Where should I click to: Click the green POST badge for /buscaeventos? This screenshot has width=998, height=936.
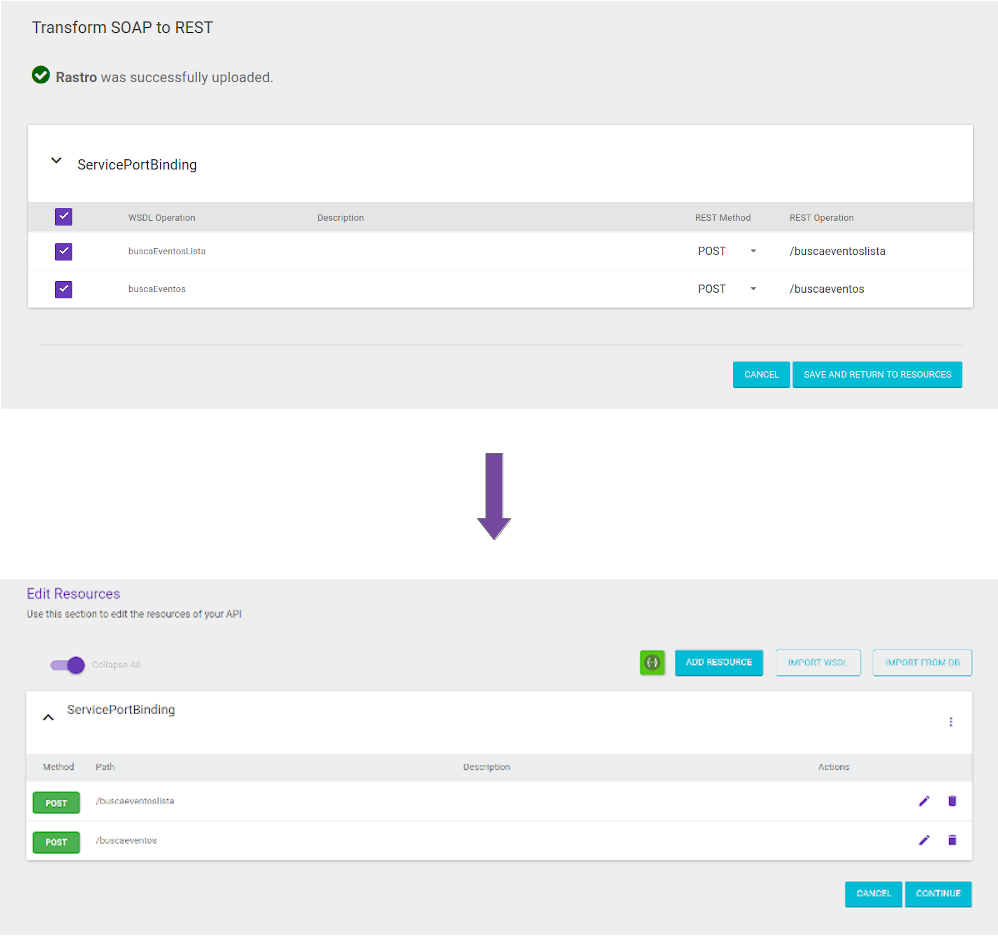[56, 841]
